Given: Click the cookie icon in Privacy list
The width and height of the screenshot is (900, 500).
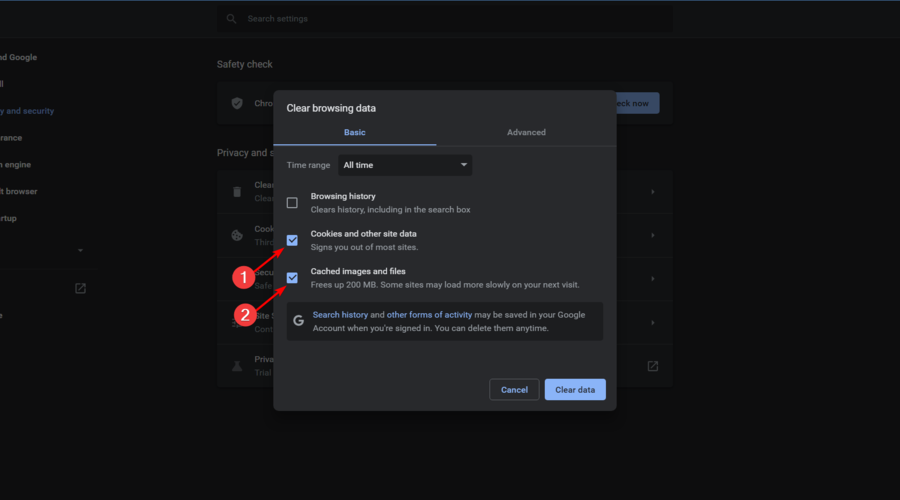Looking at the screenshot, I should pyautogui.click(x=237, y=235).
